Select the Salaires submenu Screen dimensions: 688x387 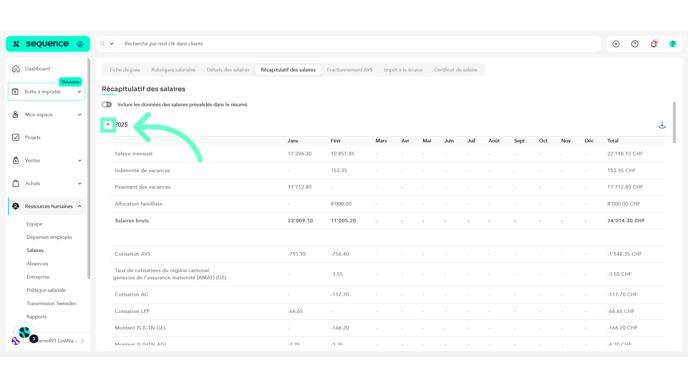point(35,251)
